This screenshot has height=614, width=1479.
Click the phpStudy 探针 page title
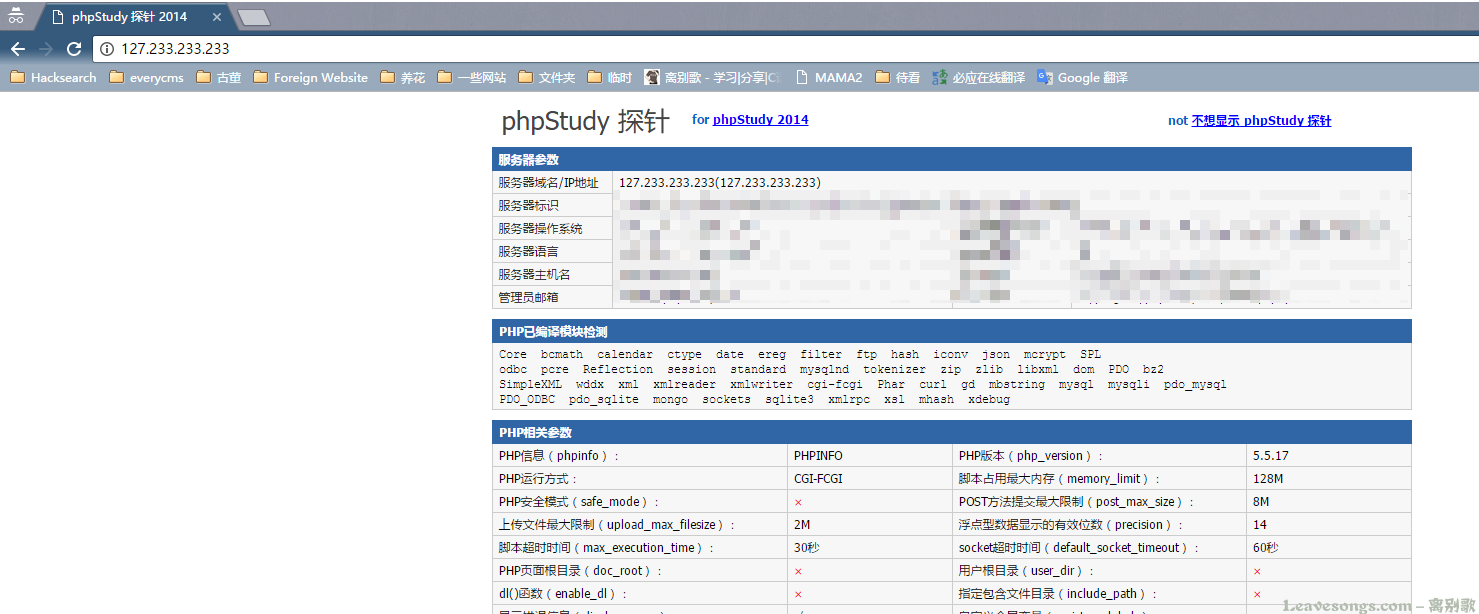585,121
